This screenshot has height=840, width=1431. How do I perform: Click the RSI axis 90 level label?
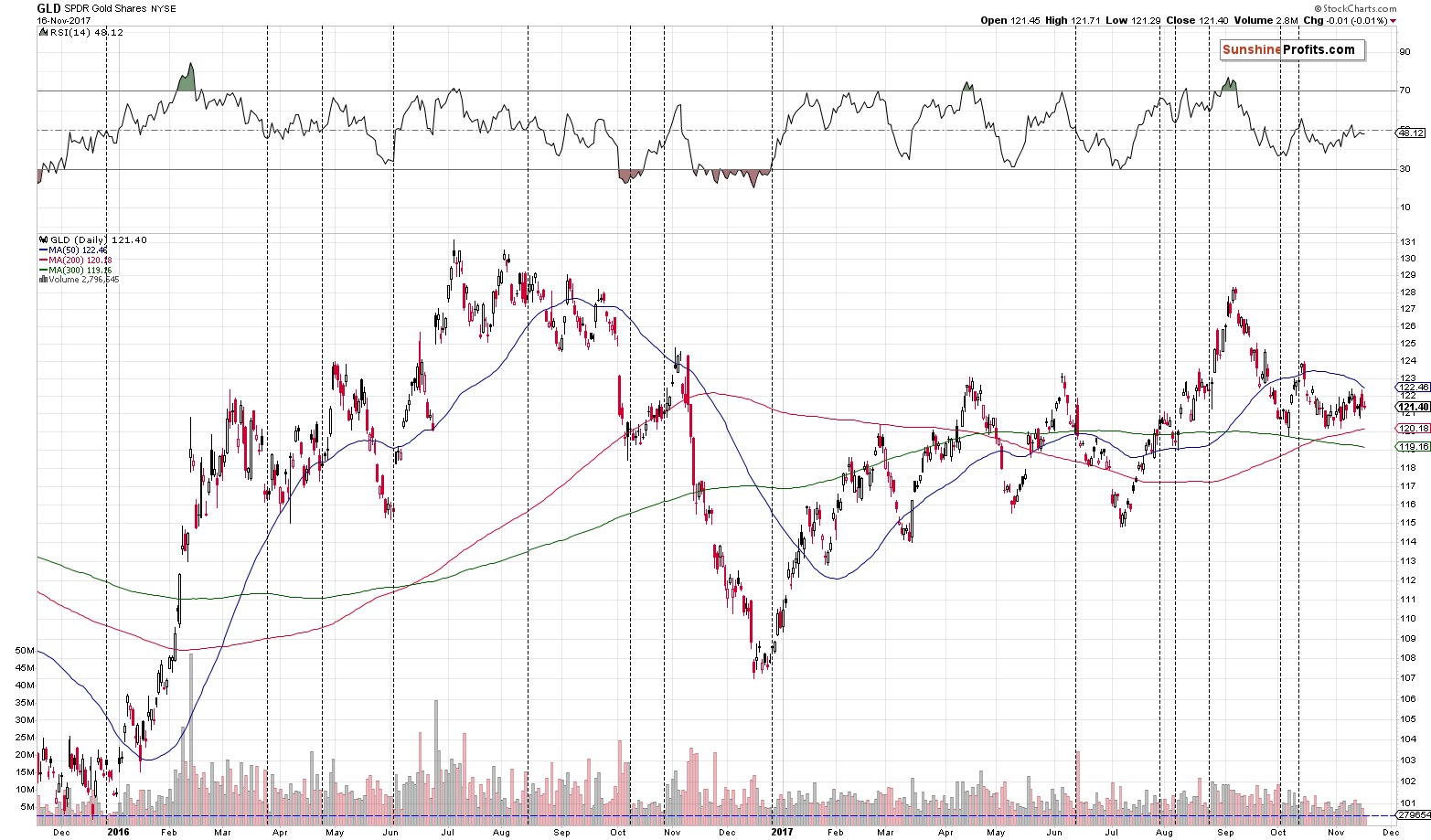pyautogui.click(x=1404, y=52)
